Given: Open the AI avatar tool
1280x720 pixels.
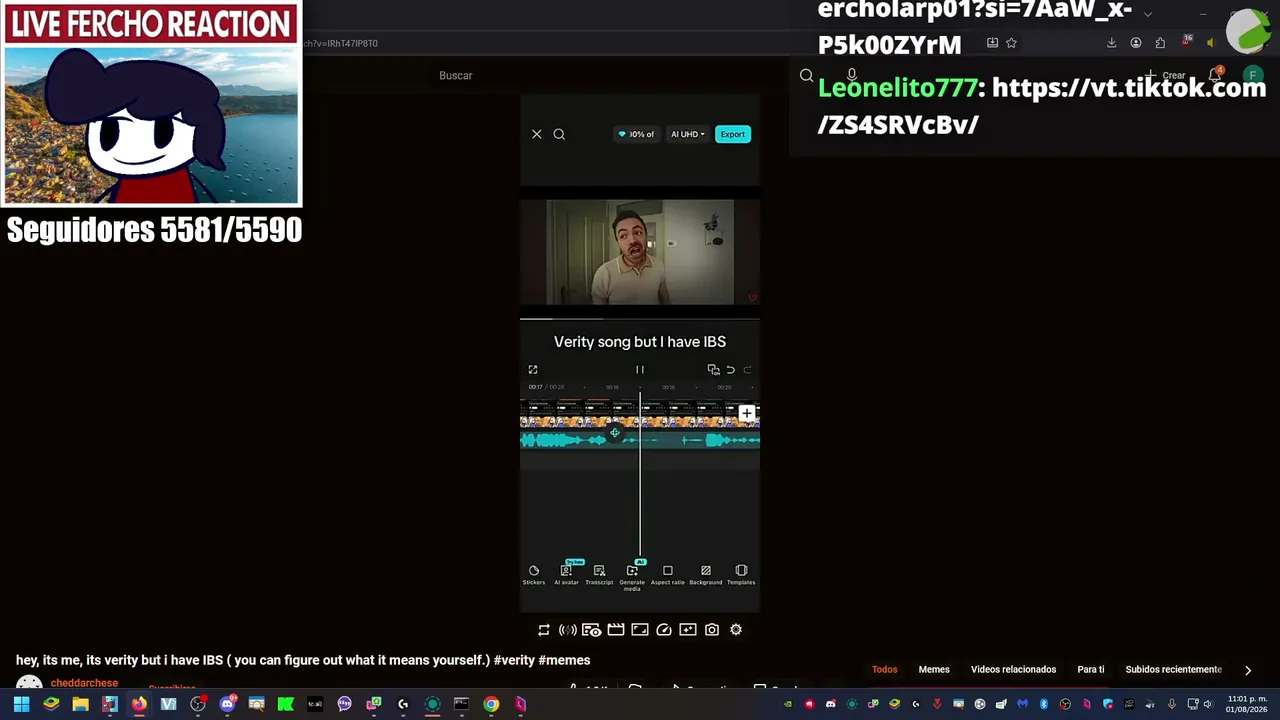Looking at the screenshot, I should pos(566,575).
